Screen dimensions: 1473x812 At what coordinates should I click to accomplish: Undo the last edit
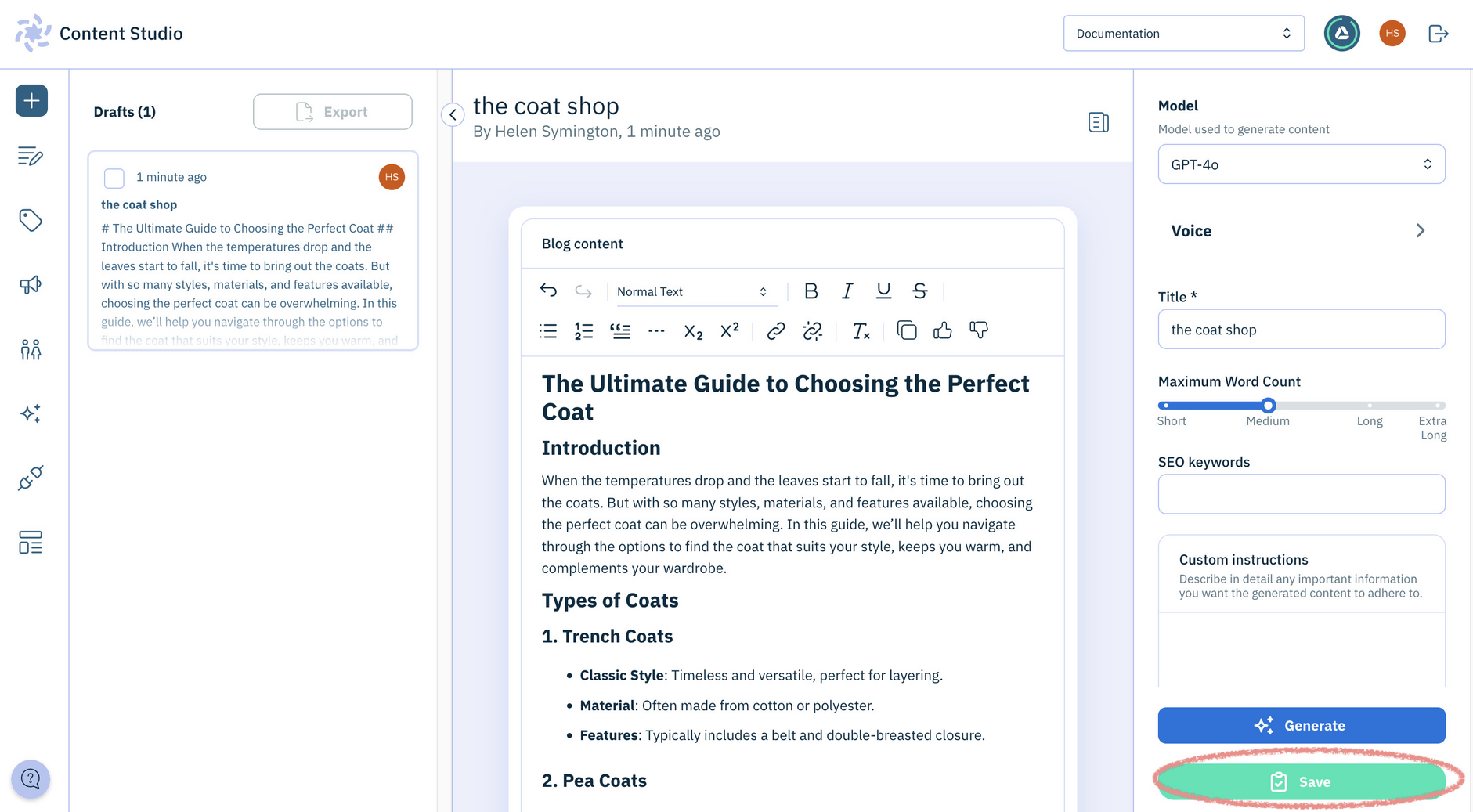tap(548, 291)
